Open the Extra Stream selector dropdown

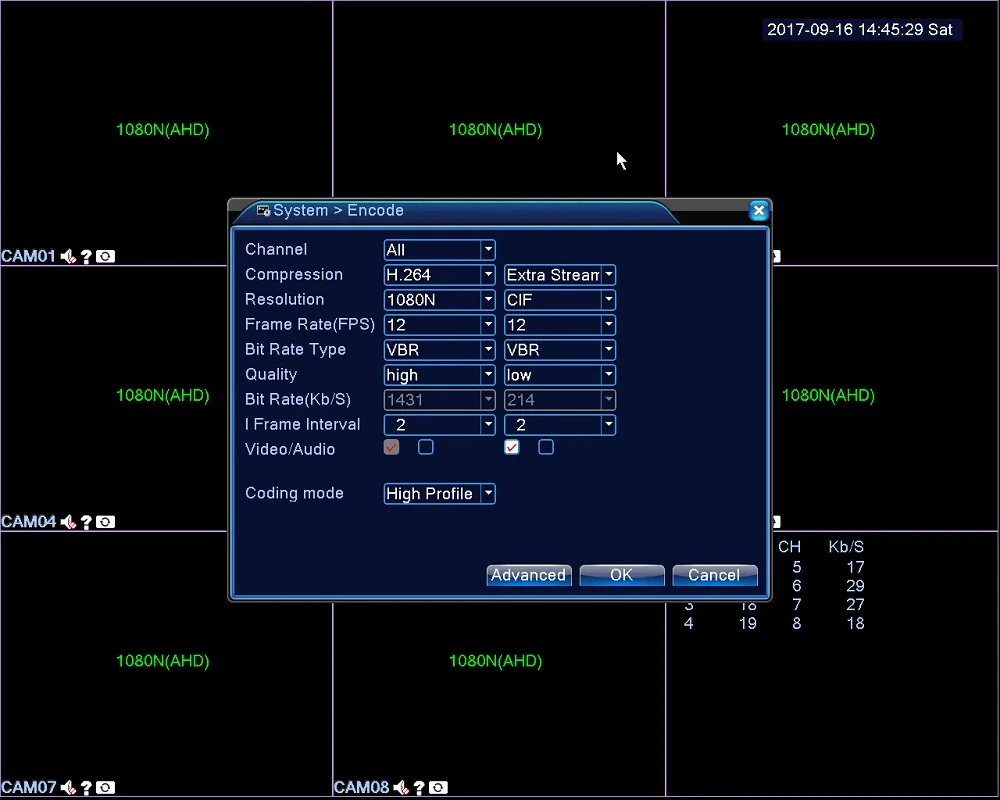[x=559, y=275]
